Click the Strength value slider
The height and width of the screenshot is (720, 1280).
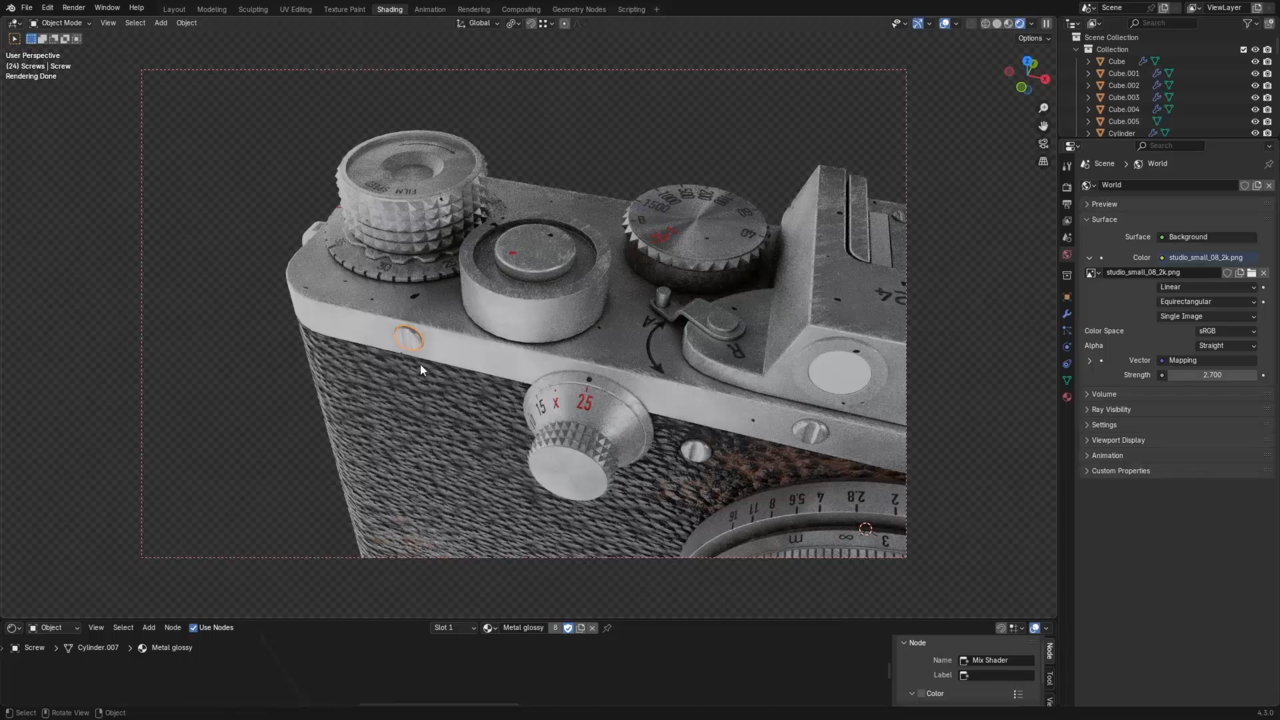(1211, 375)
